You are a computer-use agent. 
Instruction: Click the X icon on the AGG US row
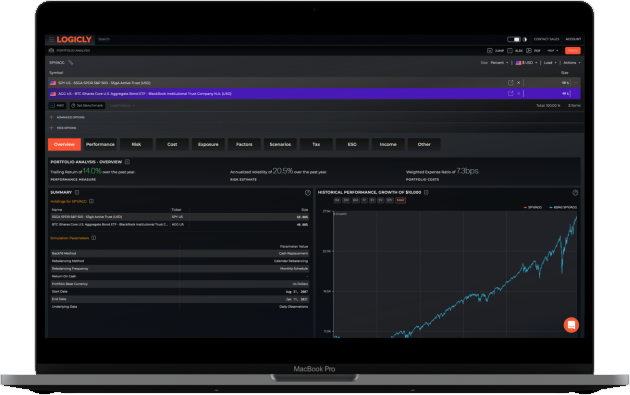pyautogui.click(x=519, y=94)
